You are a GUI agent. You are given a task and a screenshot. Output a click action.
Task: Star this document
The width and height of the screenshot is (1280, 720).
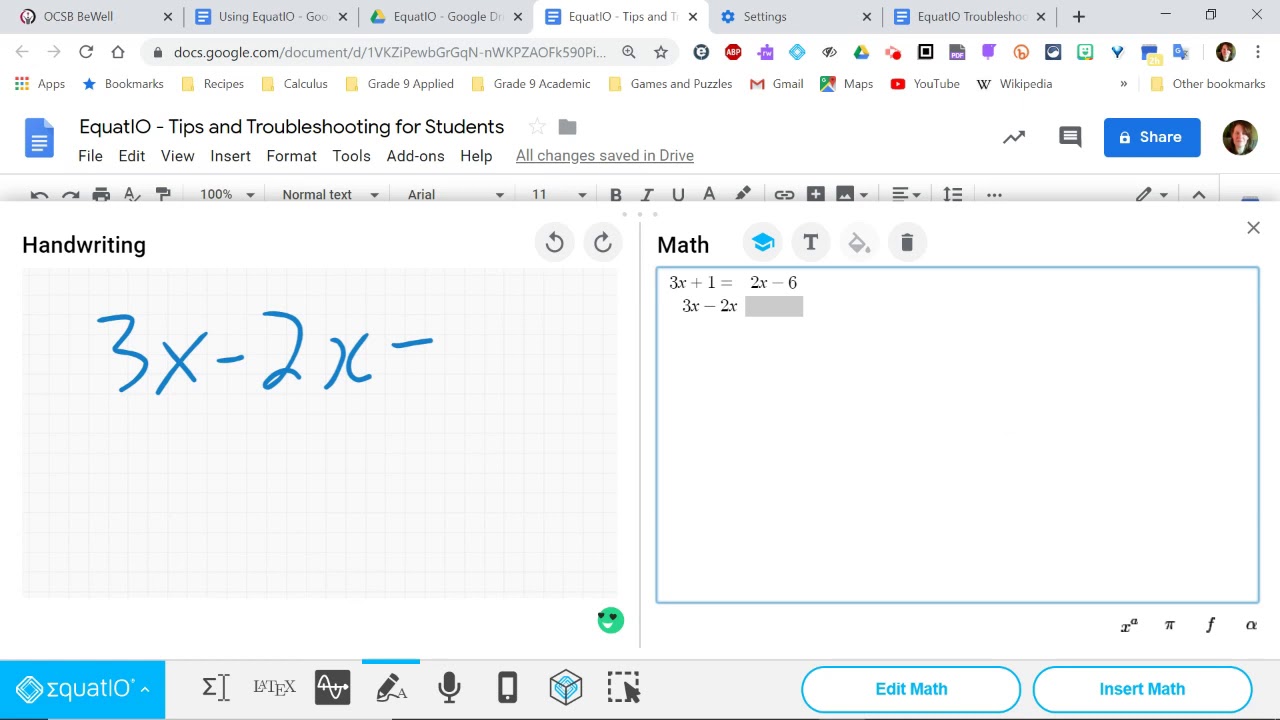(x=537, y=126)
